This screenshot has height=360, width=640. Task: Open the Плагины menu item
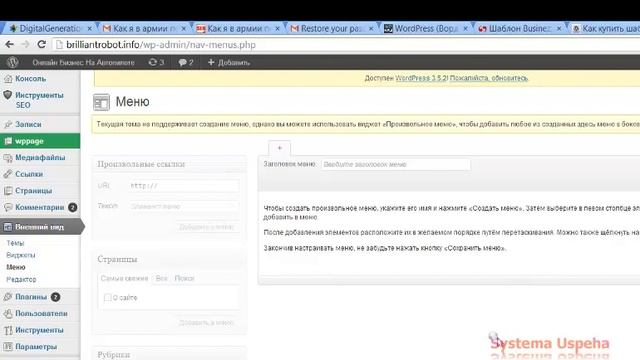tap(31, 297)
